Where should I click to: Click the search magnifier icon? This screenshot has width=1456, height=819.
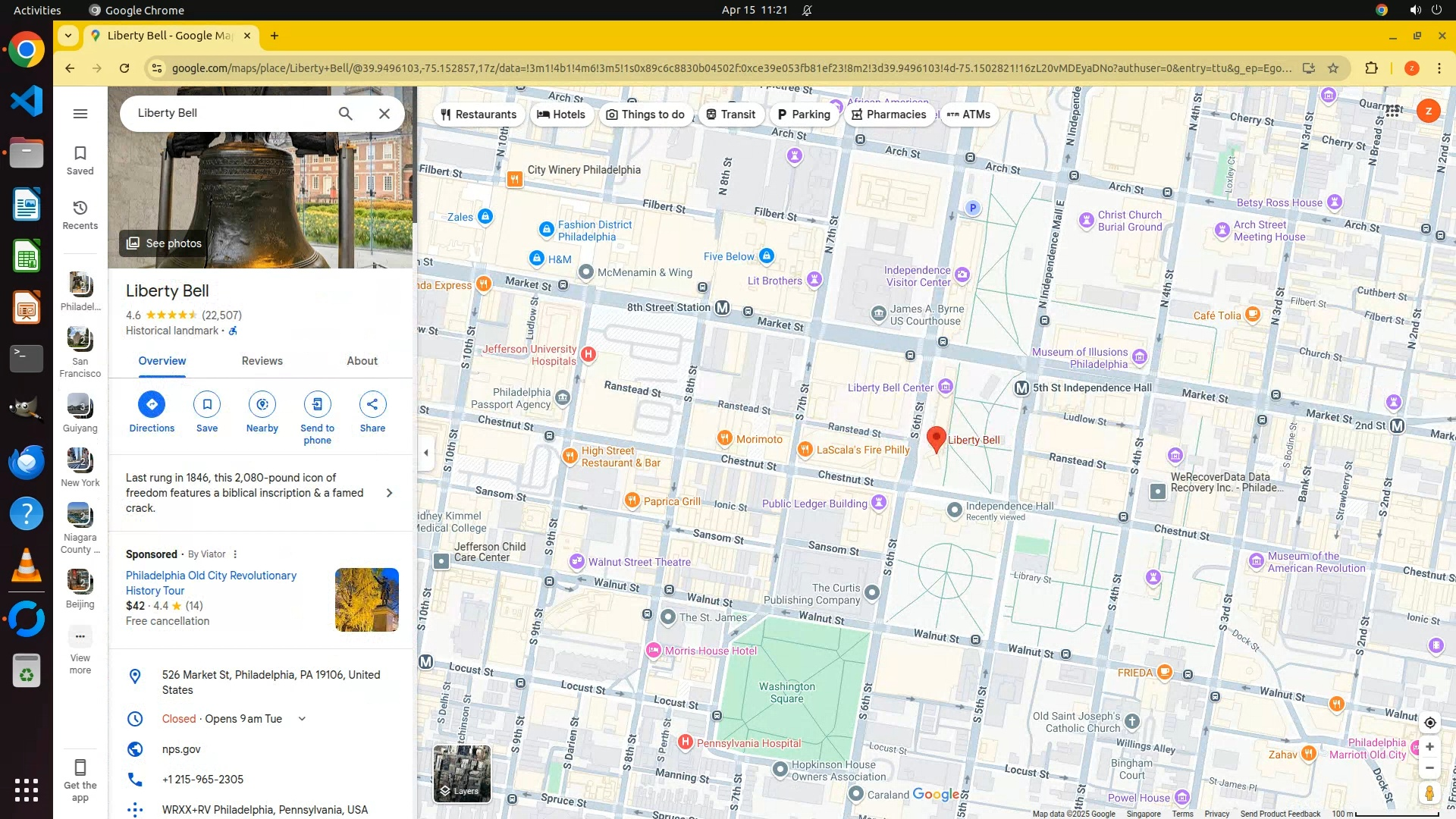(345, 114)
